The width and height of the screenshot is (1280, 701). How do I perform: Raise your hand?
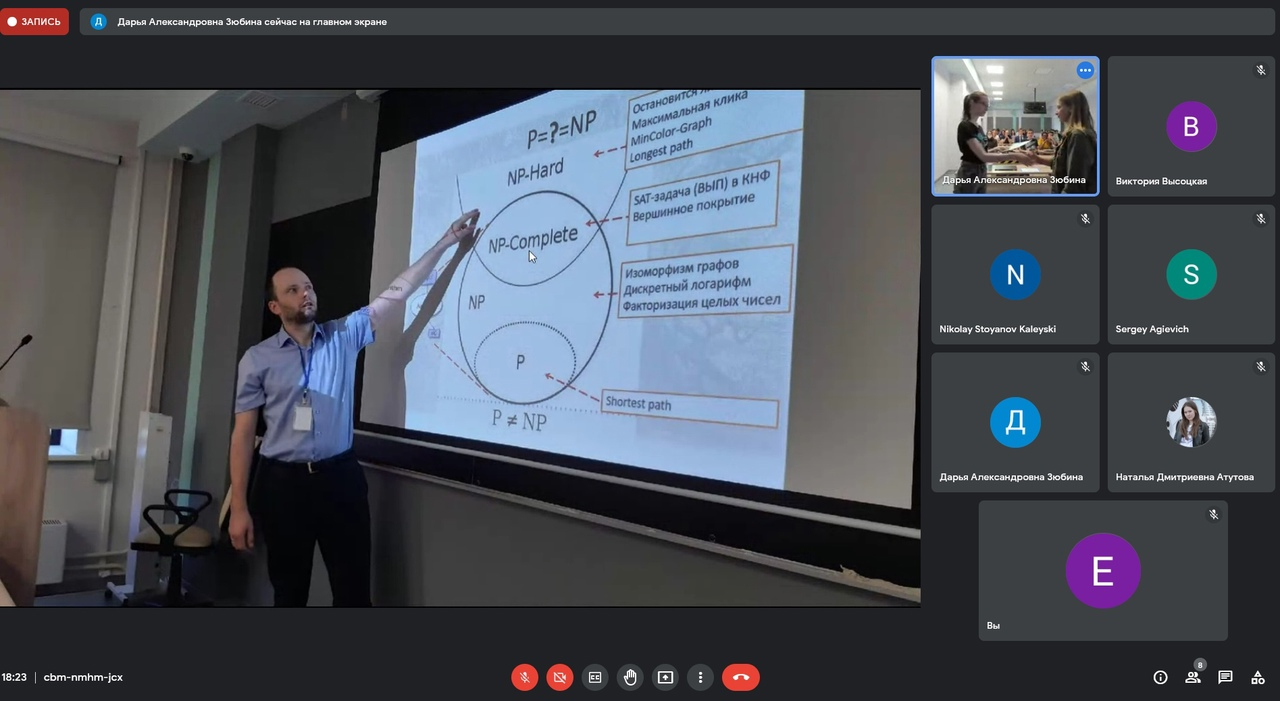[630, 677]
